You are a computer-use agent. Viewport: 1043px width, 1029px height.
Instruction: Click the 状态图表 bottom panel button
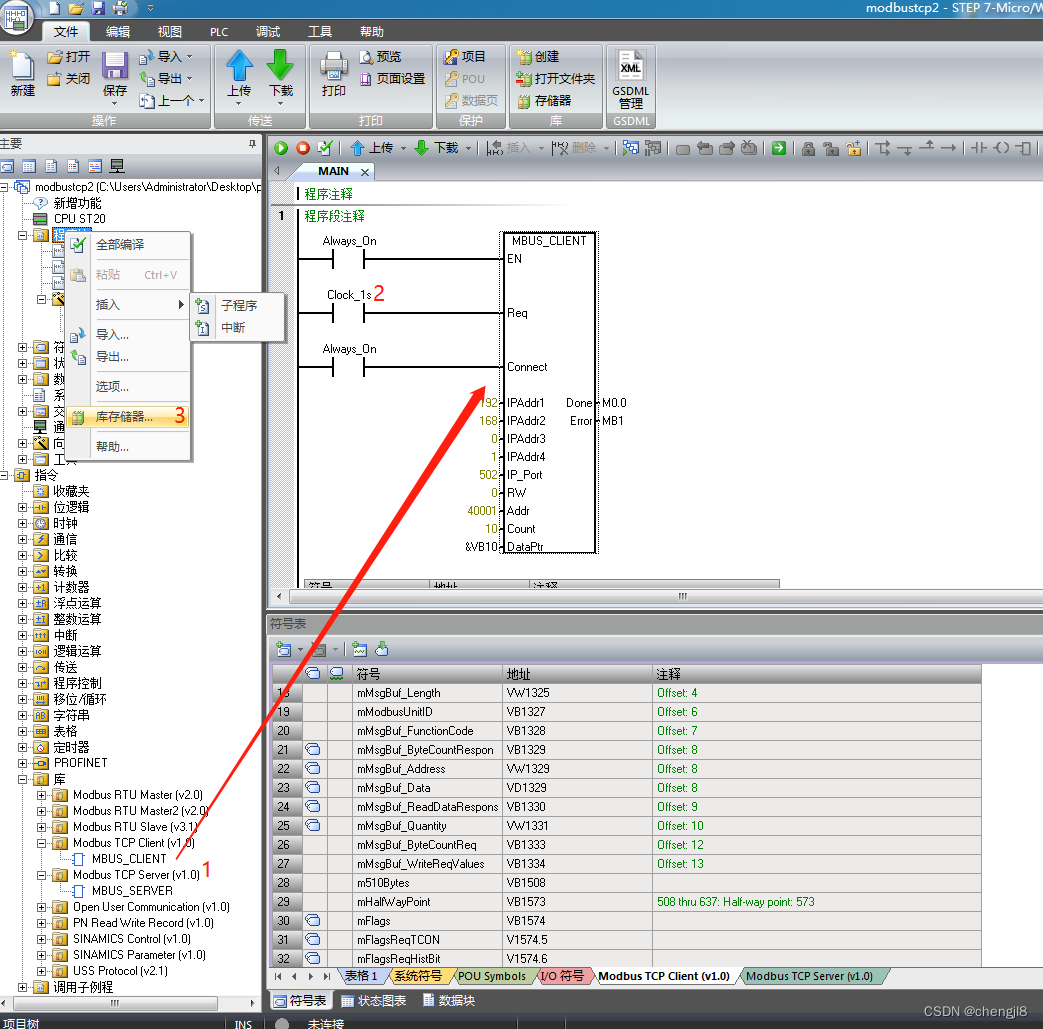(374, 1001)
